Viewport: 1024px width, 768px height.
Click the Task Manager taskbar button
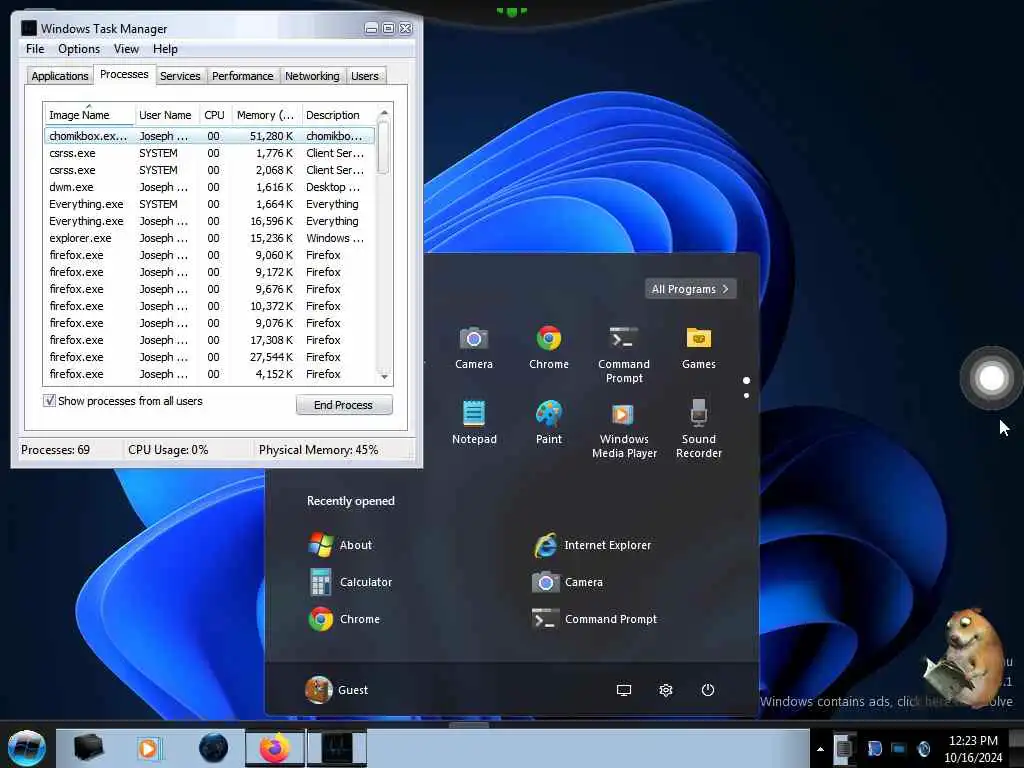point(337,748)
